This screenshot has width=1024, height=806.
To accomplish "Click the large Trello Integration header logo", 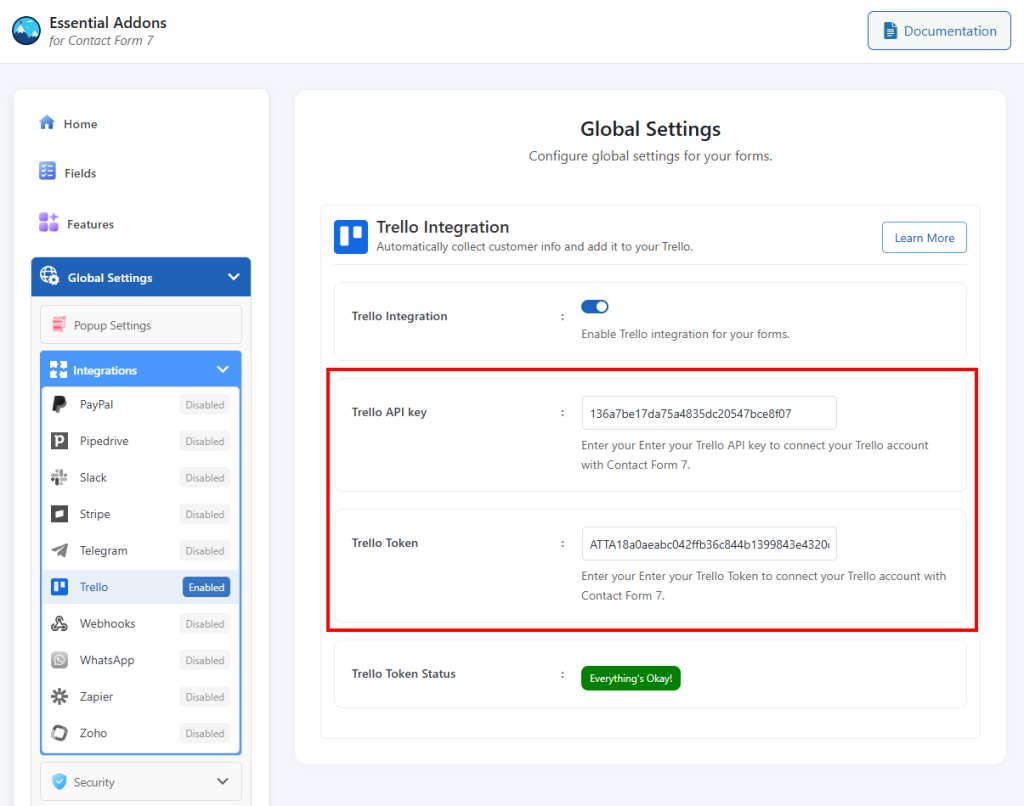I will click(x=351, y=236).
